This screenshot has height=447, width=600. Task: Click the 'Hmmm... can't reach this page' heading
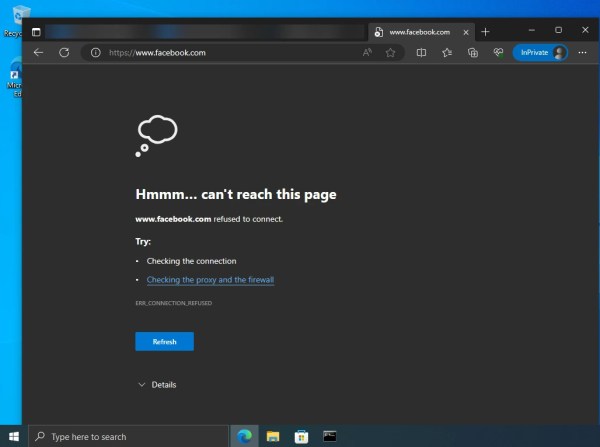click(x=236, y=194)
